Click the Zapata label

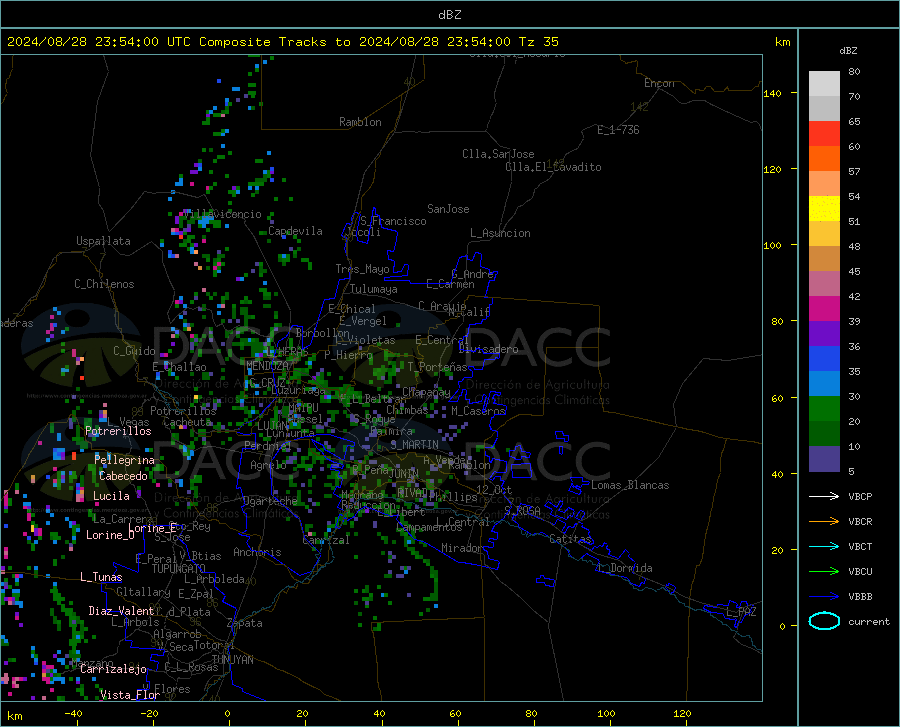245,623
